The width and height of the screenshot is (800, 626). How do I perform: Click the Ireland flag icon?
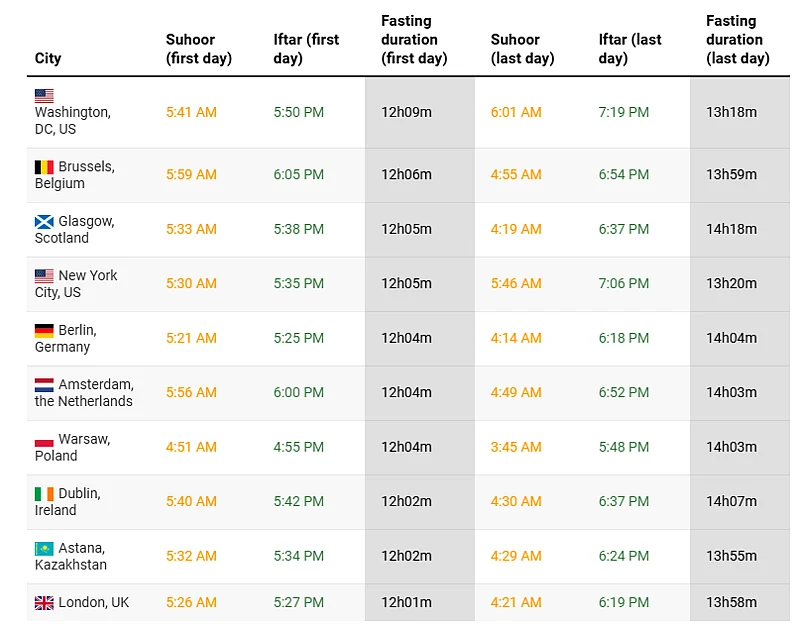[x=44, y=494]
